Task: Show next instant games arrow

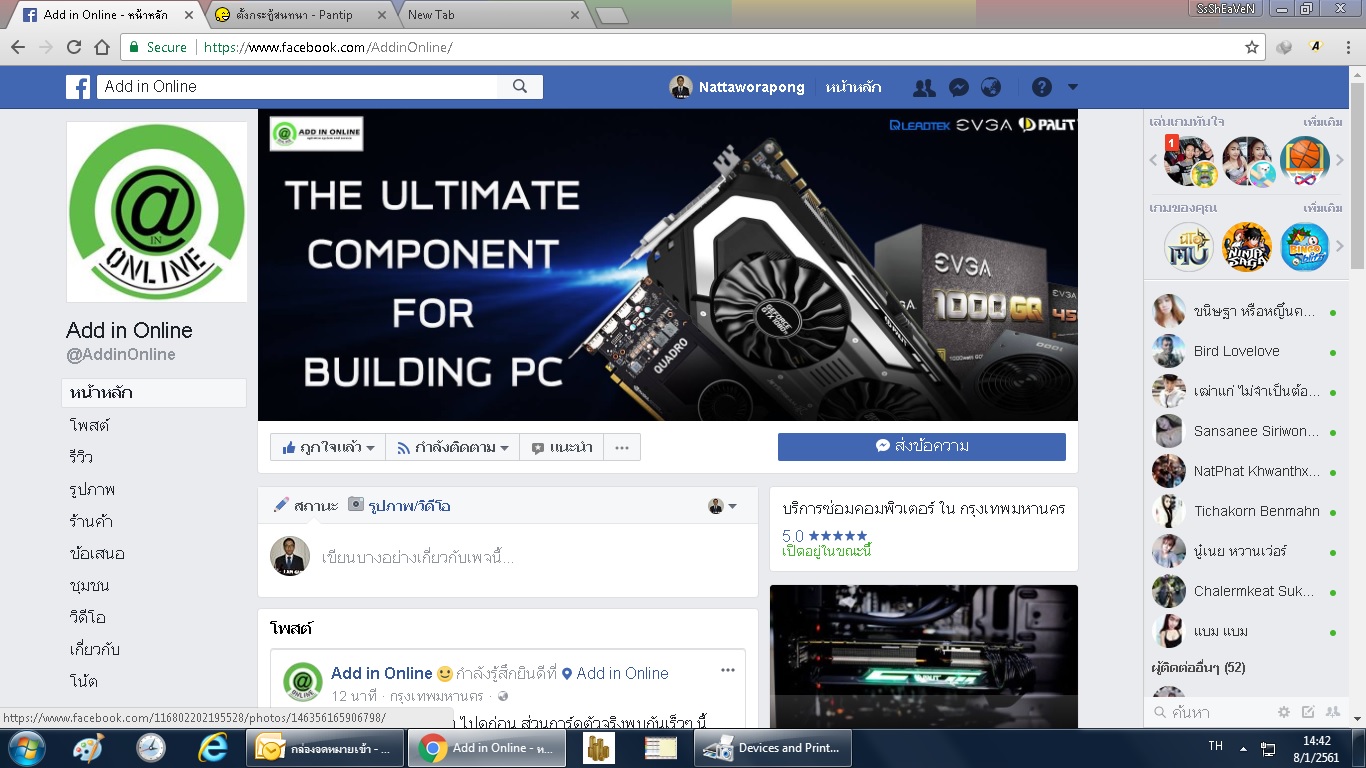Action: (x=1340, y=161)
